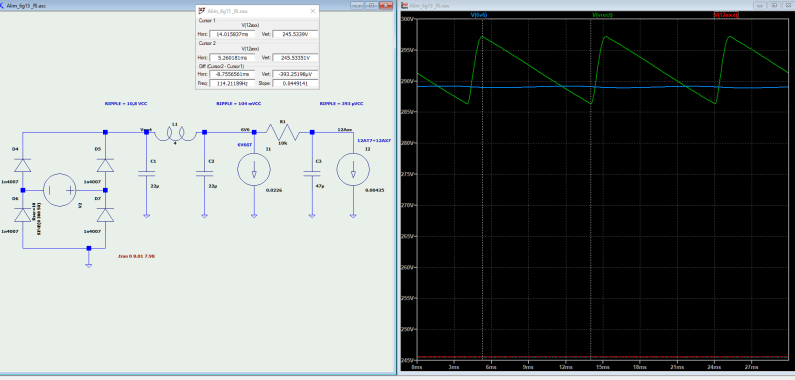Minimize the schematic Alim_6g15 window

(x=357, y=5)
